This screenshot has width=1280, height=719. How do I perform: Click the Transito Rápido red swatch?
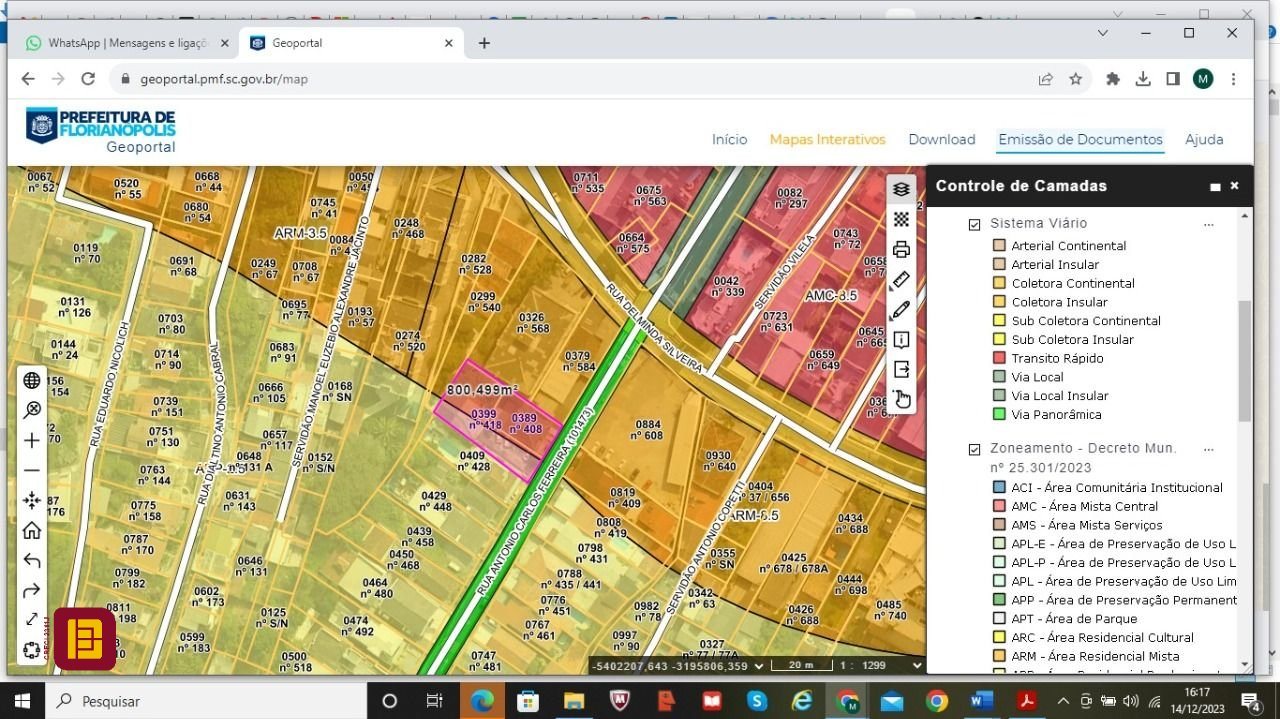coord(999,358)
